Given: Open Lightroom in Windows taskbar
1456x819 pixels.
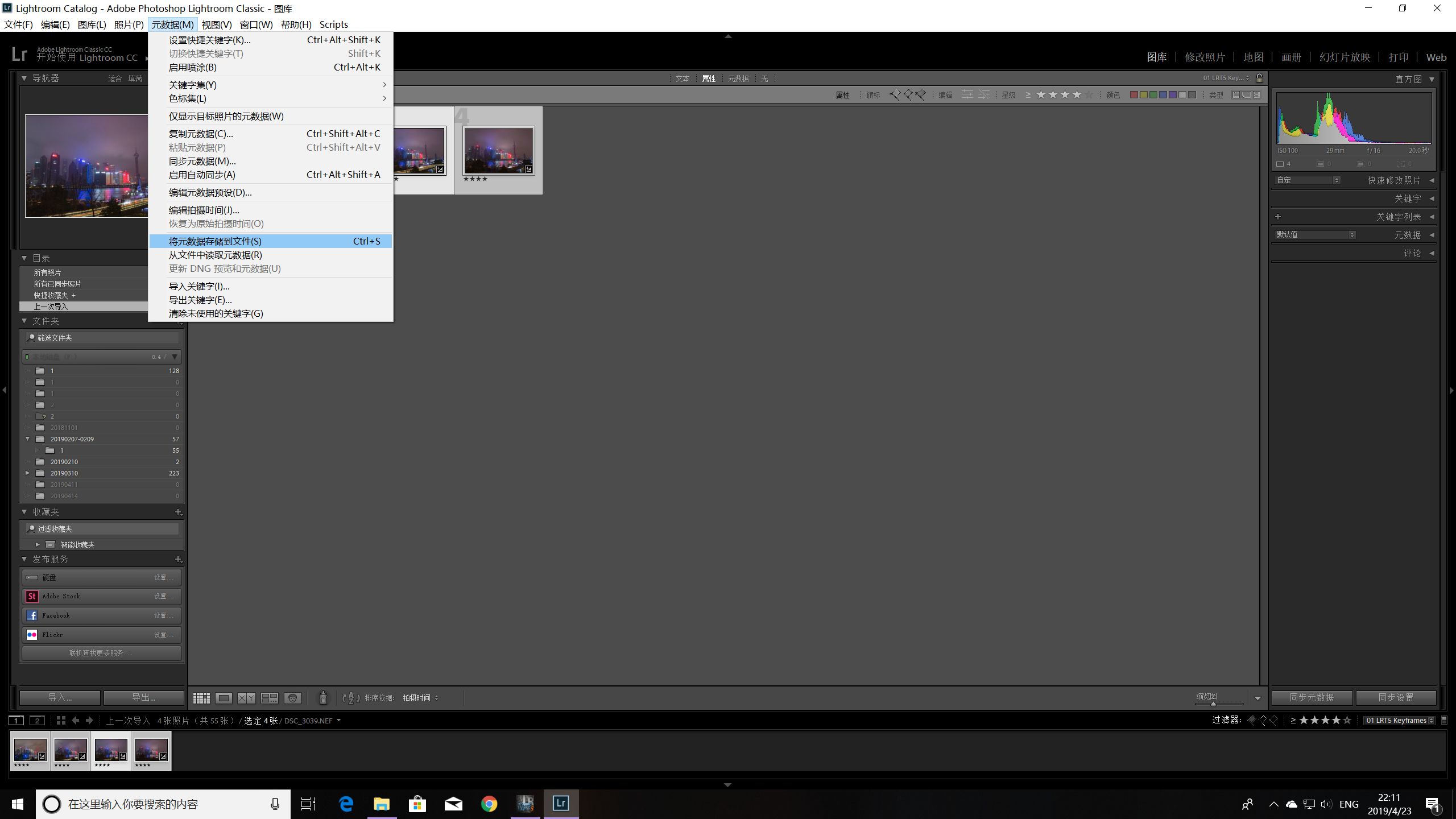Looking at the screenshot, I should click(561, 803).
